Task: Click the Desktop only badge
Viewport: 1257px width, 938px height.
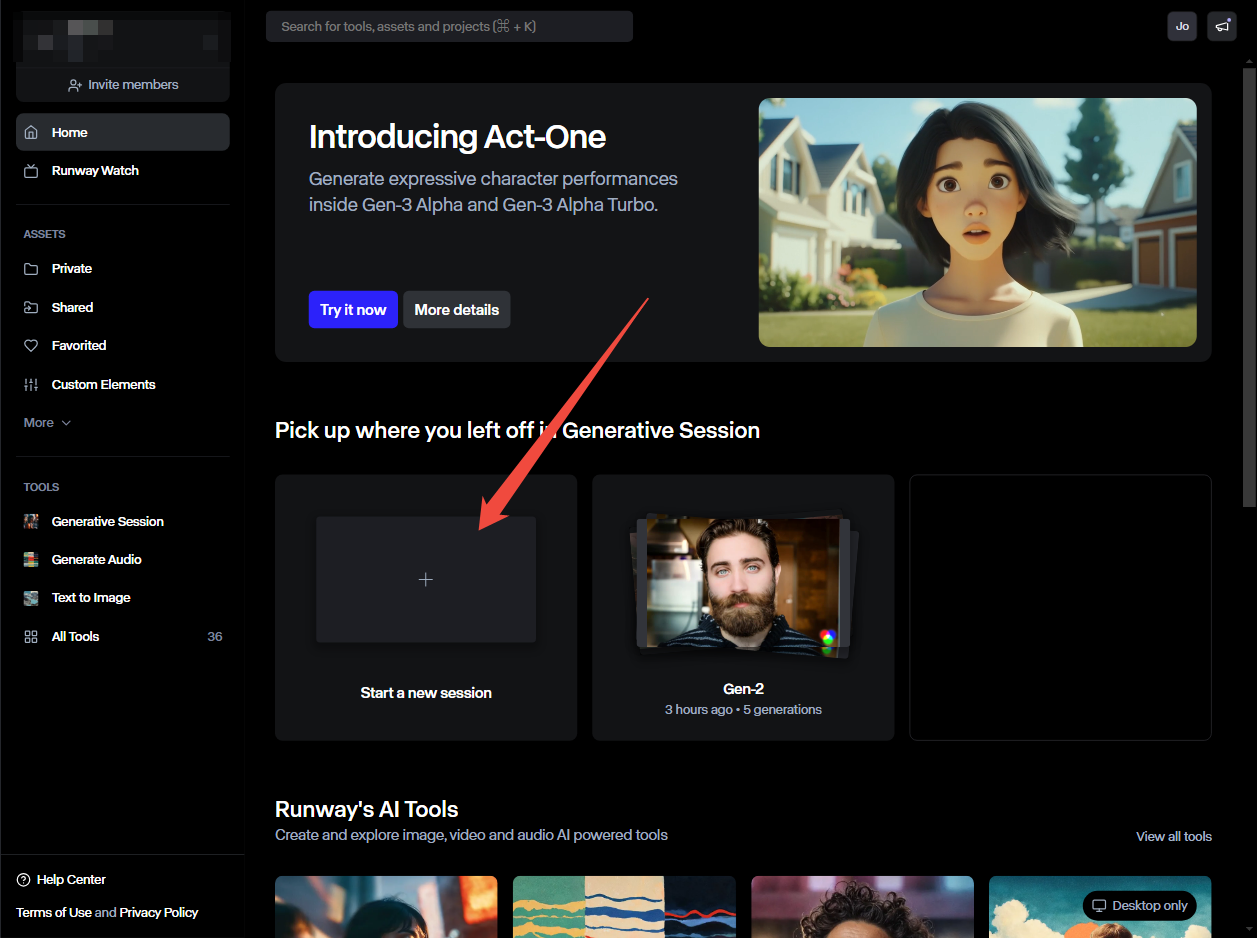Action: pyautogui.click(x=1140, y=906)
